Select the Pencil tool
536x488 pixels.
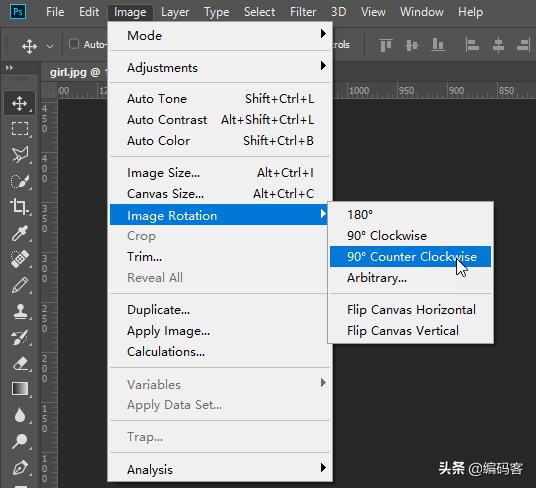[x=19, y=285]
